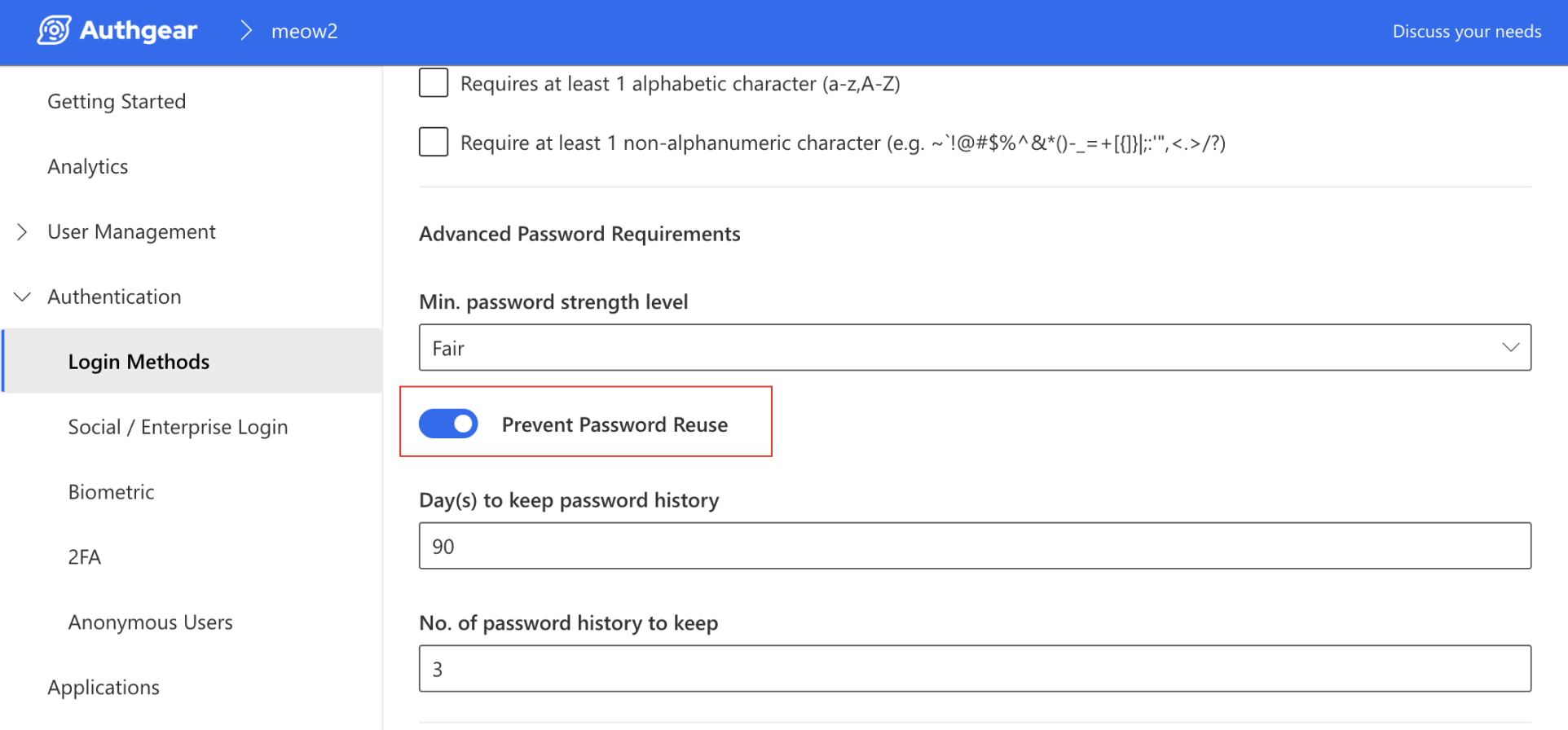Viewport: 1568px width, 730px height.
Task: Open the Getting Started page
Action: click(x=117, y=102)
